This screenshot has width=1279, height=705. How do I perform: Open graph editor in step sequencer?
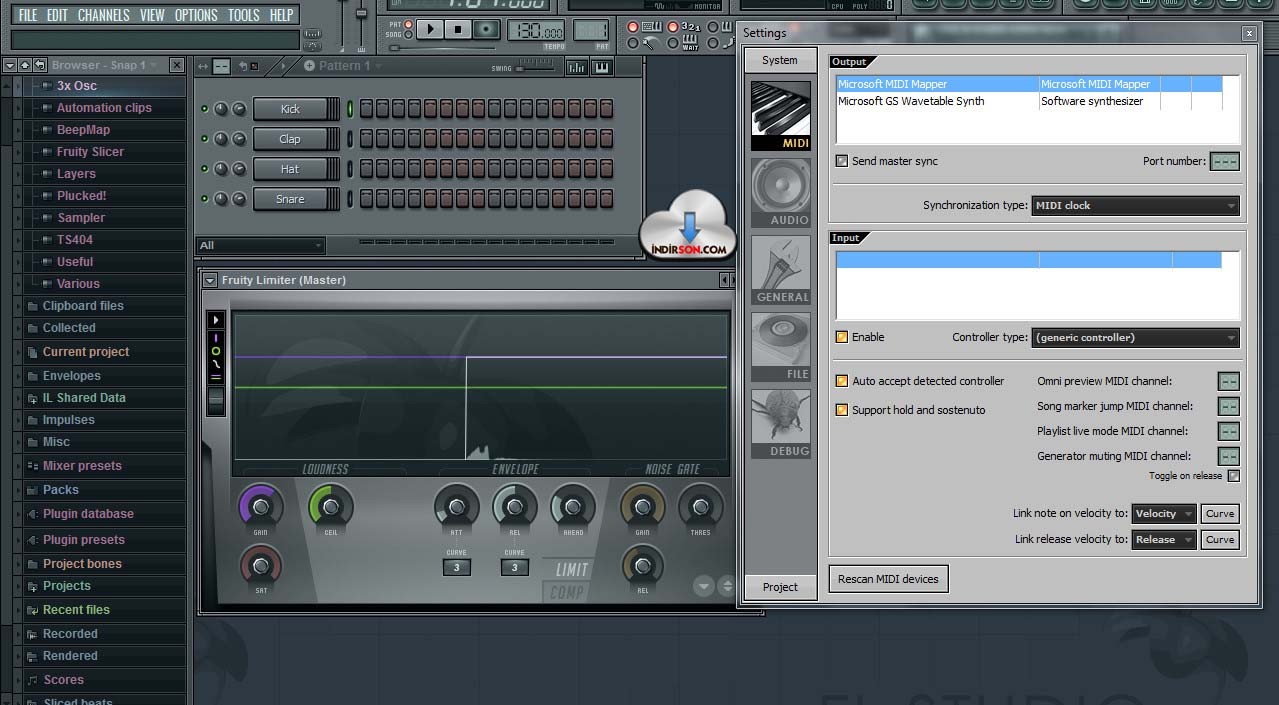pos(576,67)
